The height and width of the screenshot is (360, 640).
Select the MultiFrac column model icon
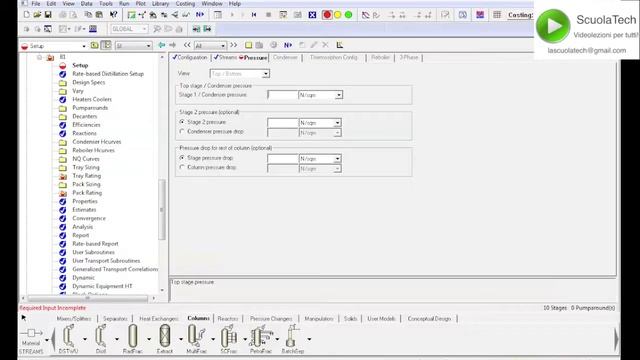196,336
